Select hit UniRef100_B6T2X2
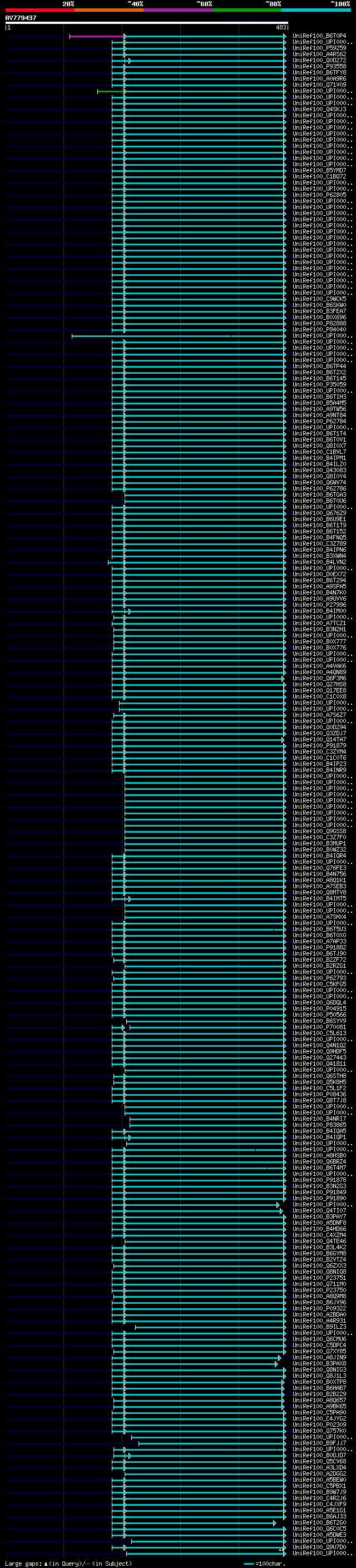The height and width of the screenshot is (1568, 356). [x=319, y=372]
